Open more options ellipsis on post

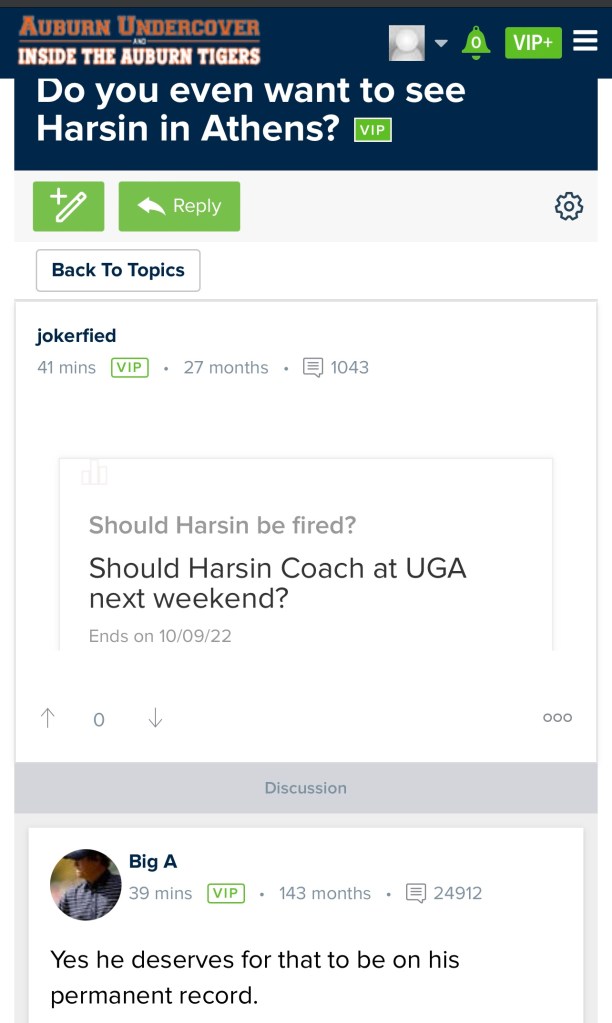557,718
